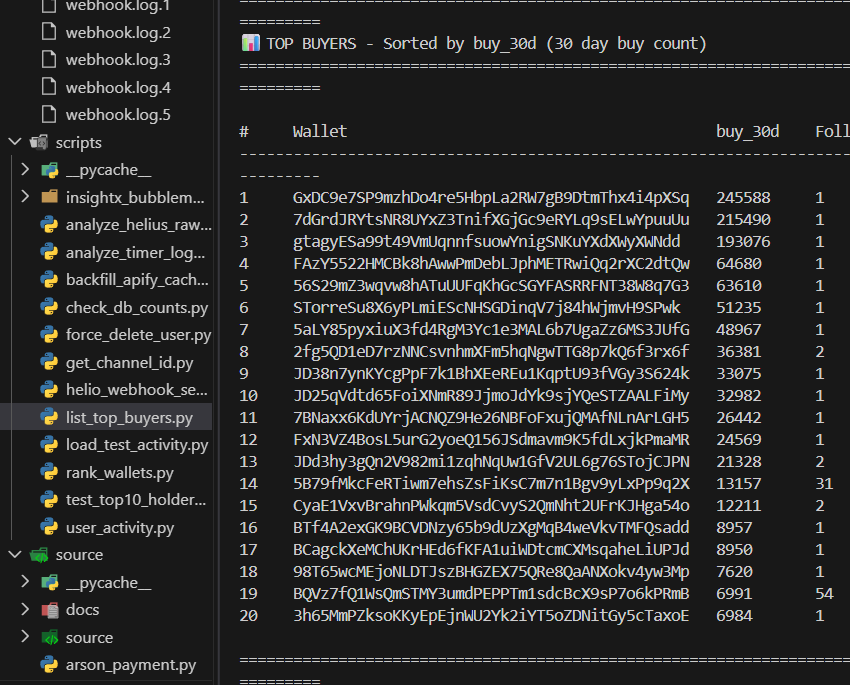Click the buy_30d column header

tap(748, 132)
